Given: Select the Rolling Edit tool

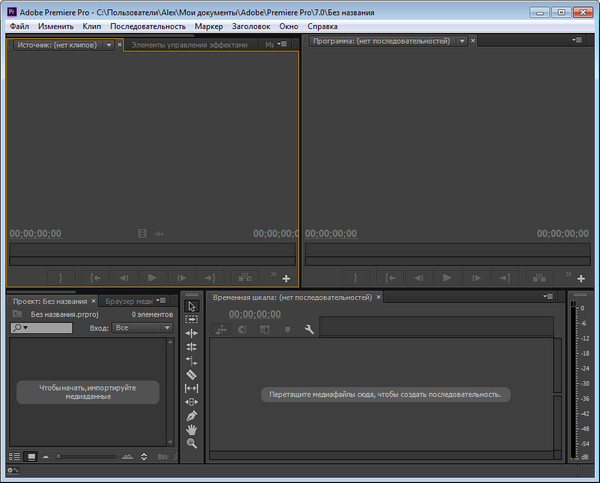Looking at the screenshot, I should pyautogui.click(x=192, y=347).
